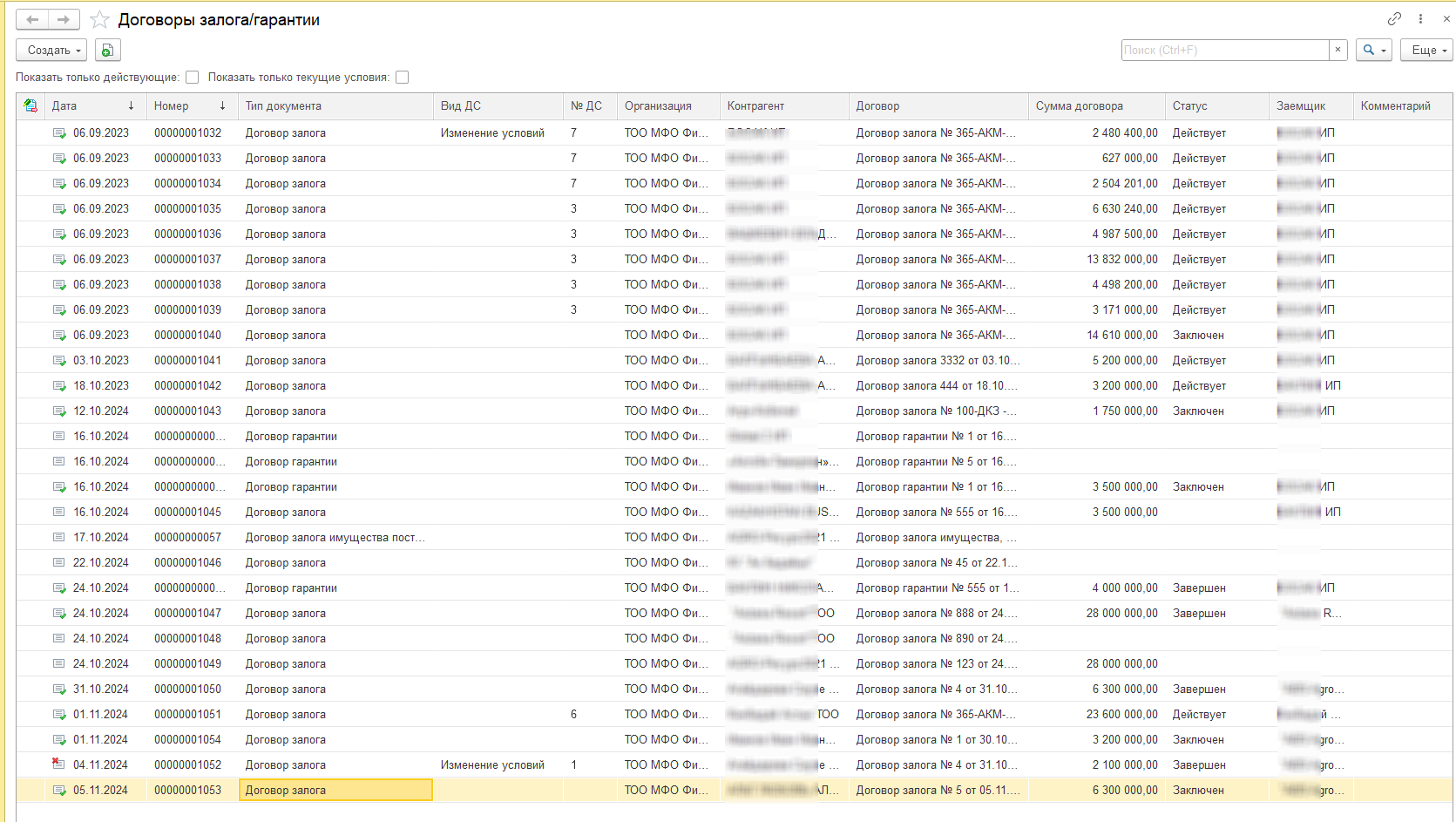1456x822 pixels.
Task: Select amount cell 1 750 000,00
Action: point(1096,411)
